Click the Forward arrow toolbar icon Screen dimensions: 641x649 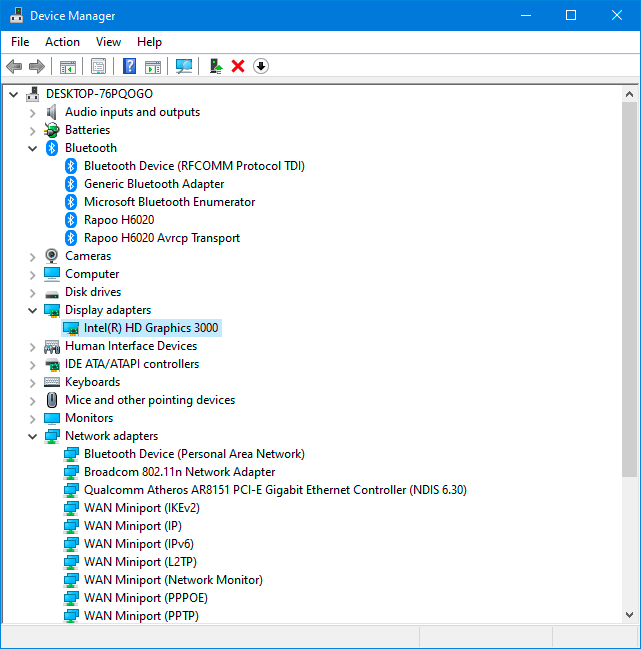click(37, 66)
